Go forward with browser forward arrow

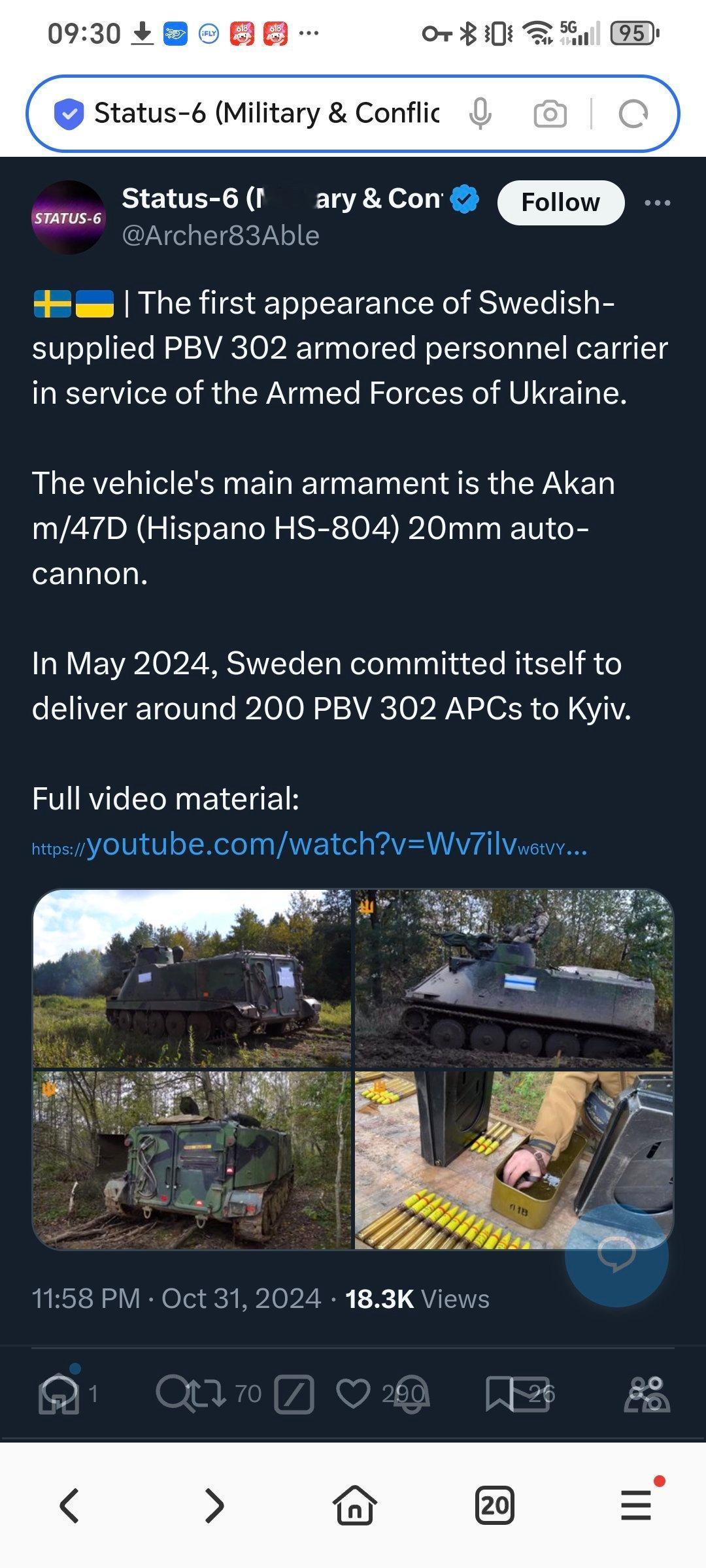point(214,1505)
